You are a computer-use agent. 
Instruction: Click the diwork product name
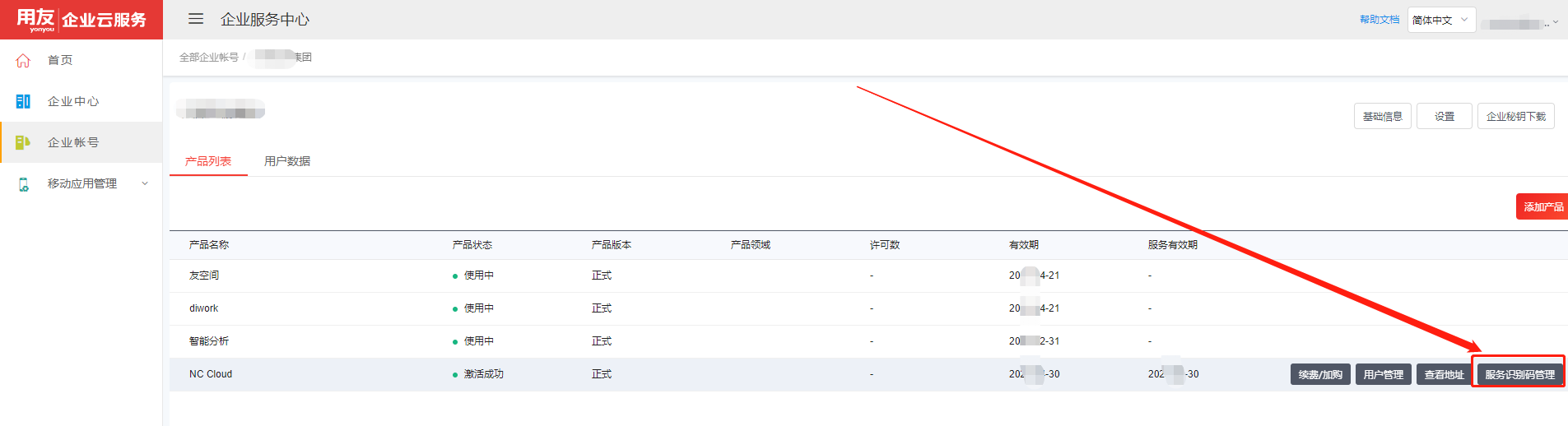pyautogui.click(x=204, y=308)
